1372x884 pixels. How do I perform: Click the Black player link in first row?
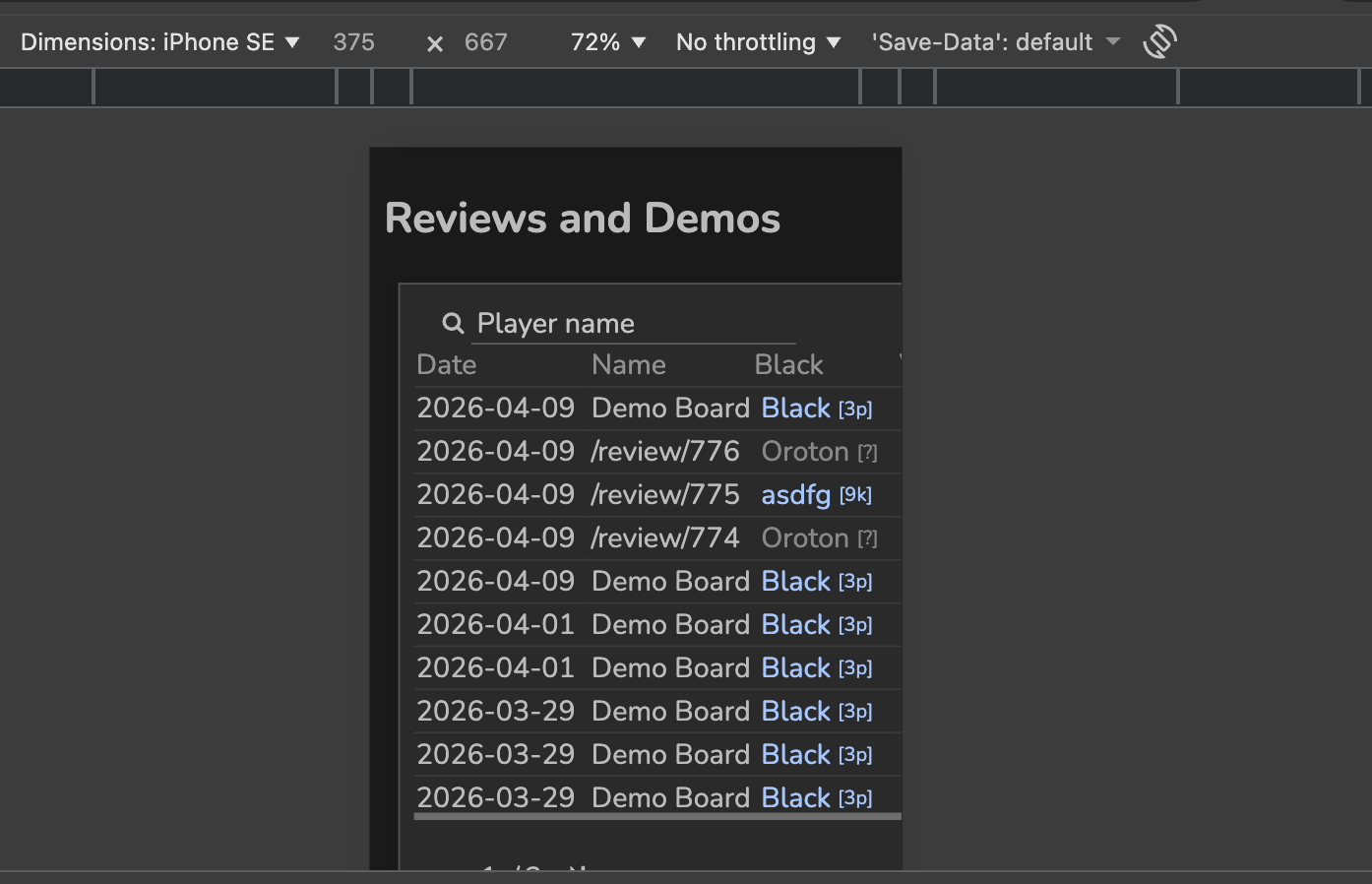click(796, 409)
